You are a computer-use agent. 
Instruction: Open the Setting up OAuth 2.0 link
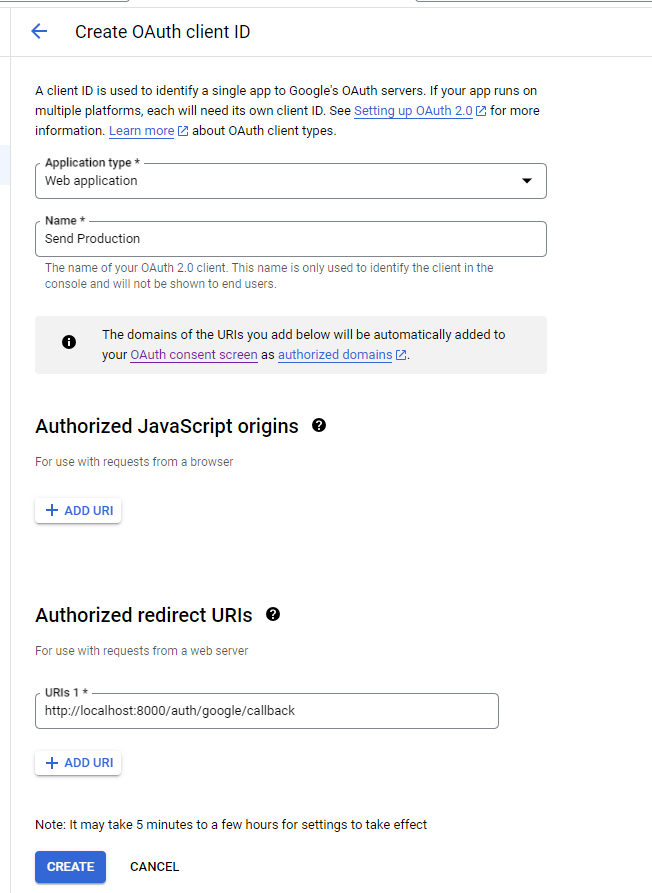pos(413,111)
